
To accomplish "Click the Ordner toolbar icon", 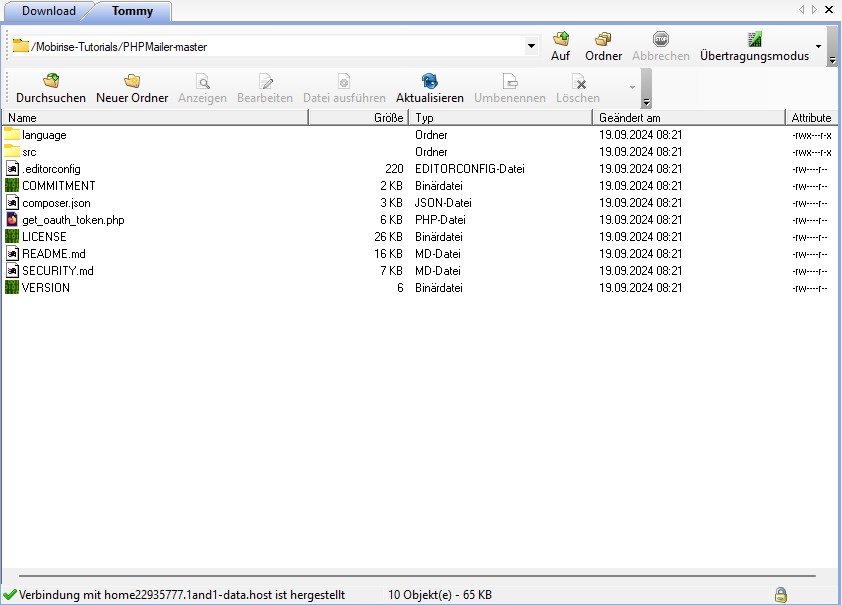I will (x=603, y=40).
